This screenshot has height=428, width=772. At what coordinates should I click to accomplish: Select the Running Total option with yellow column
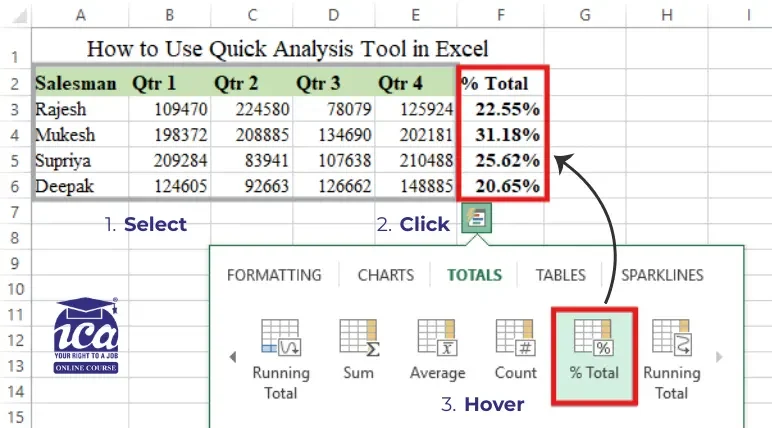click(672, 360)
